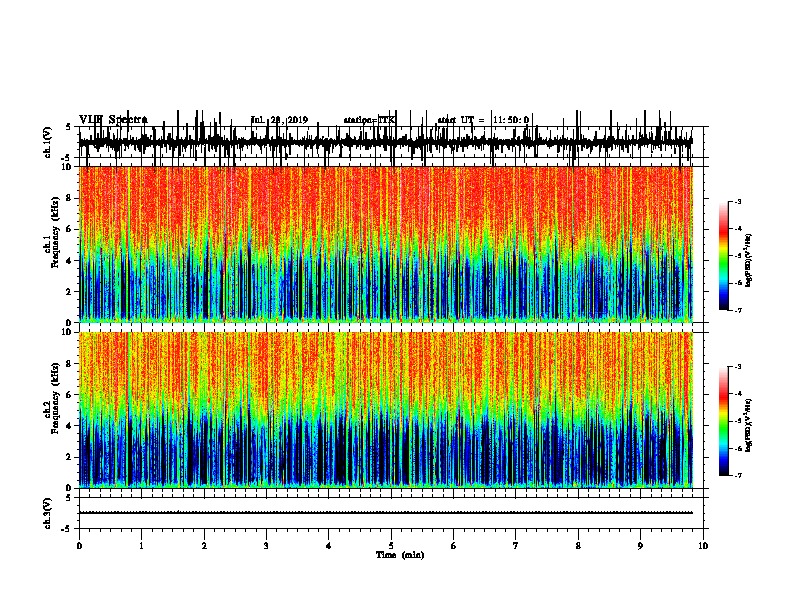Click the ch.1 color bar '-7' label
The width and height of the screenshot is (792, 612).
click(x=737, y=310)
